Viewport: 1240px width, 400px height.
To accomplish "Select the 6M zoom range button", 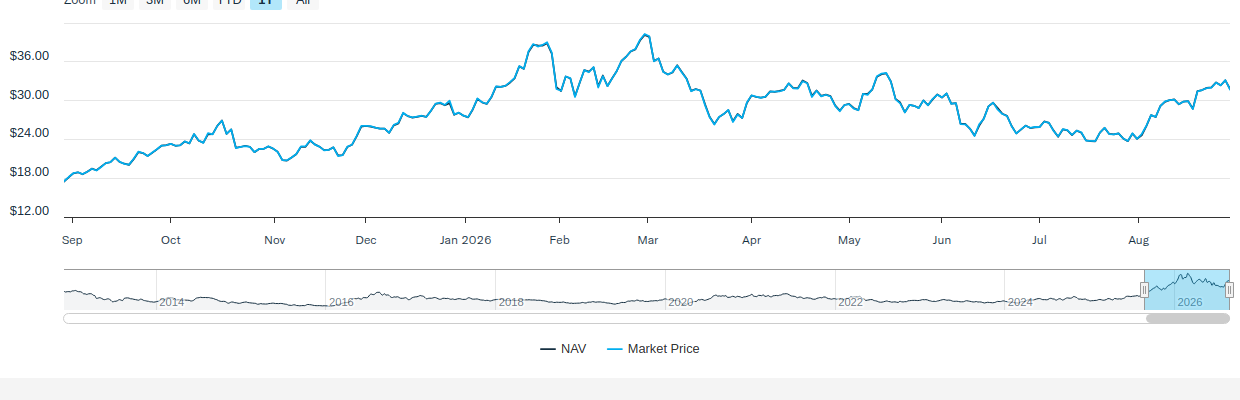I will click(x=192, y=3).
